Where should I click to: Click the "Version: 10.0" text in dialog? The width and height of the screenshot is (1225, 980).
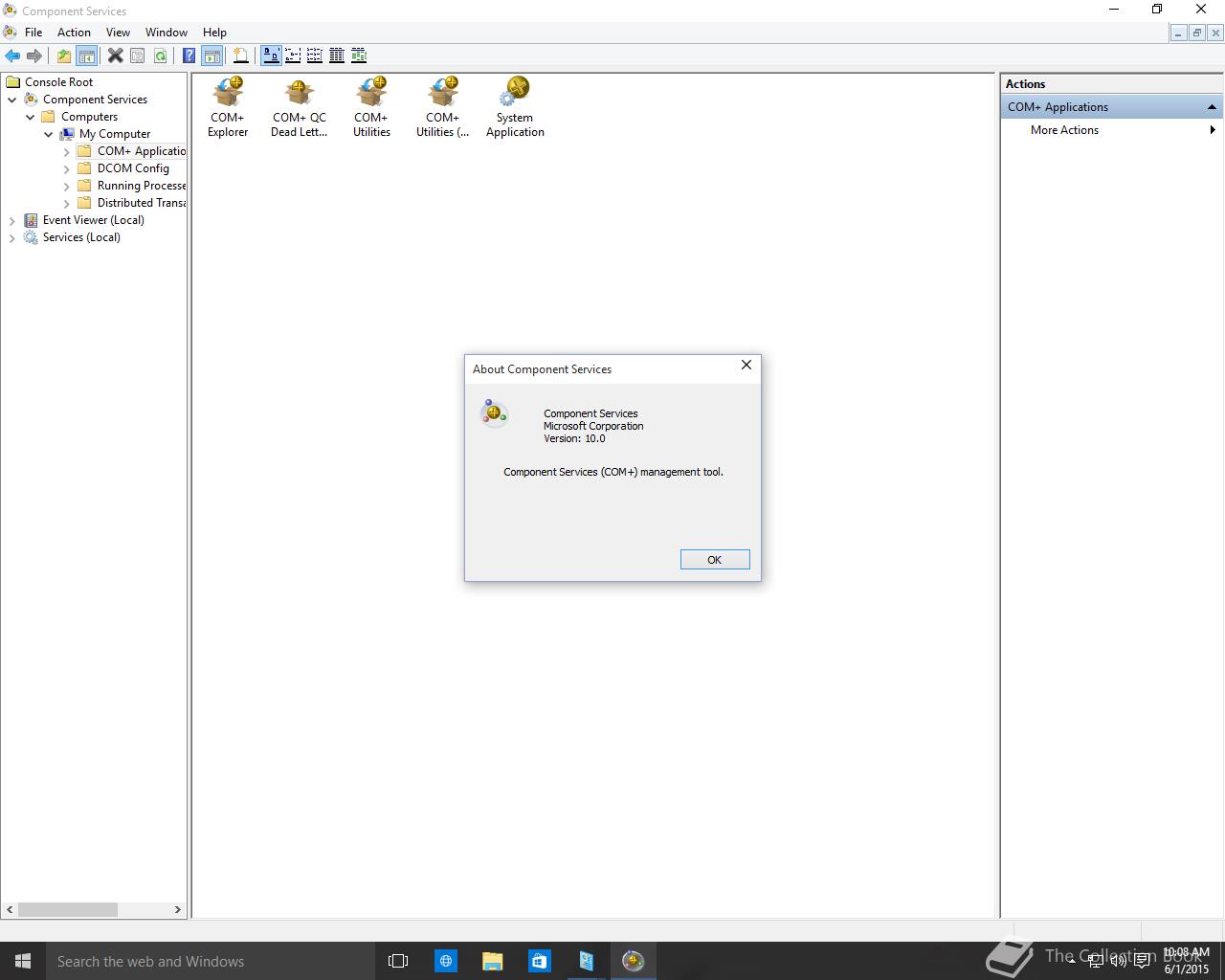[574, 439]
